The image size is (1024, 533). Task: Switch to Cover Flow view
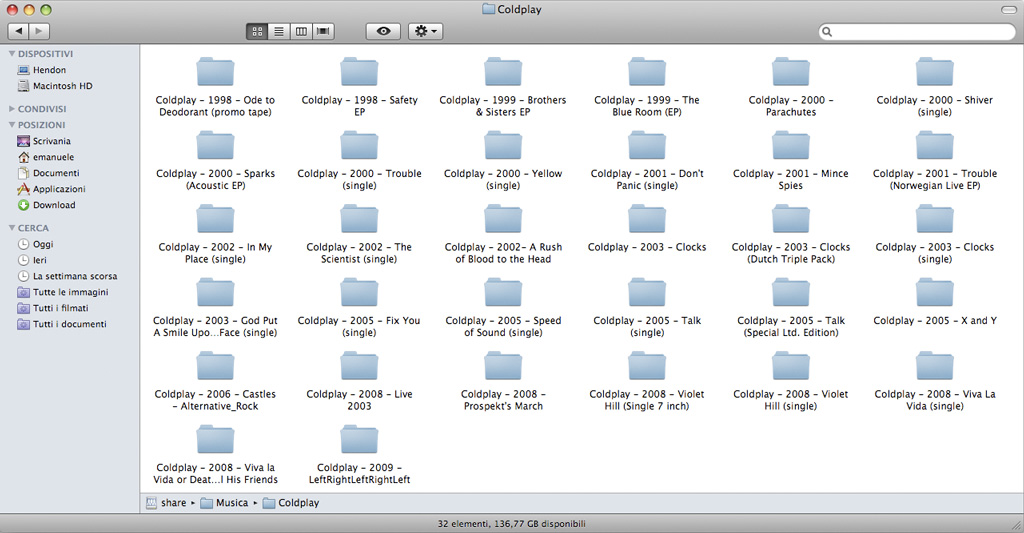[323, 32]
